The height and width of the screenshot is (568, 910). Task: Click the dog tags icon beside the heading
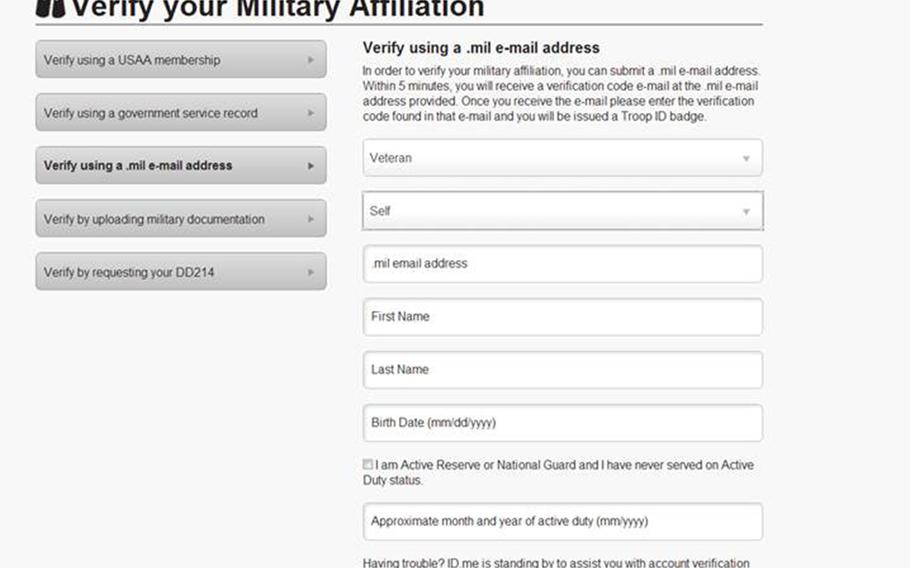pos(50,8)
